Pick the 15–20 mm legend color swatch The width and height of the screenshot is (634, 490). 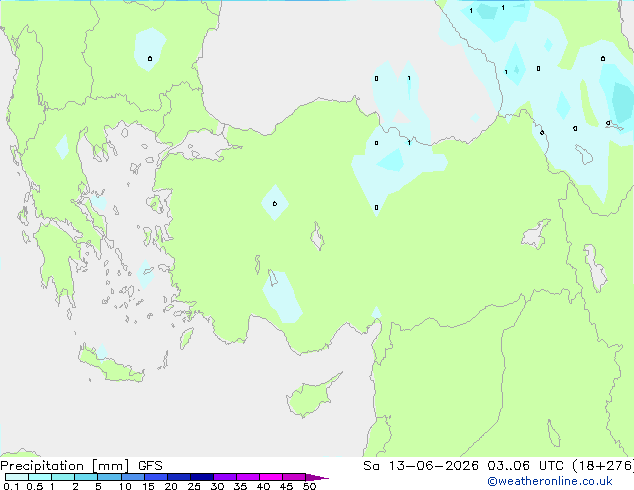[x=156, y=477]
